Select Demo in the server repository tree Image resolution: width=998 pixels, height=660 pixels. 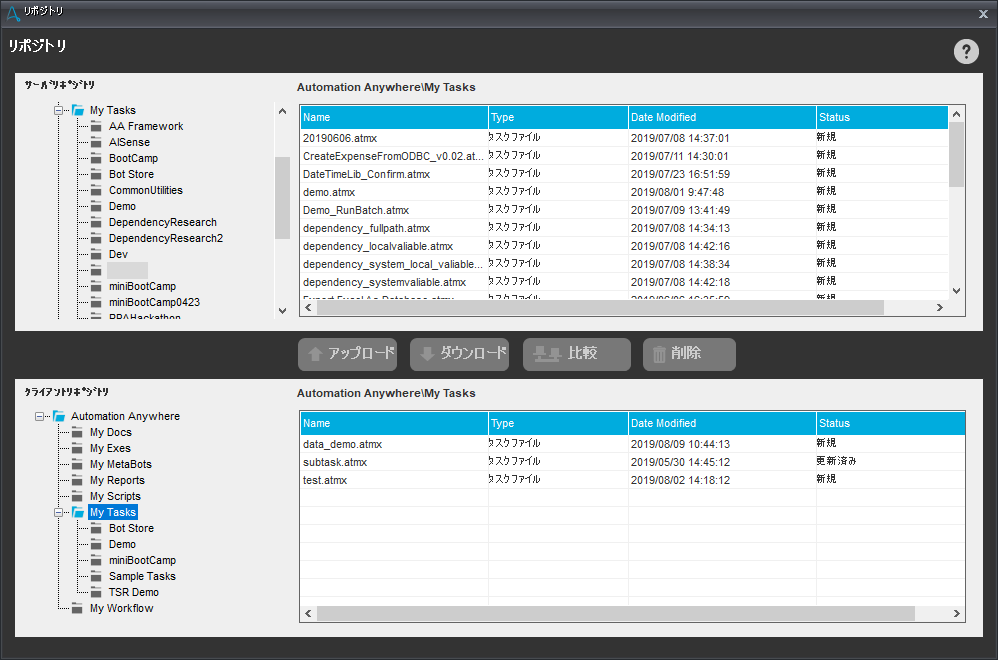tap(122, 206)
